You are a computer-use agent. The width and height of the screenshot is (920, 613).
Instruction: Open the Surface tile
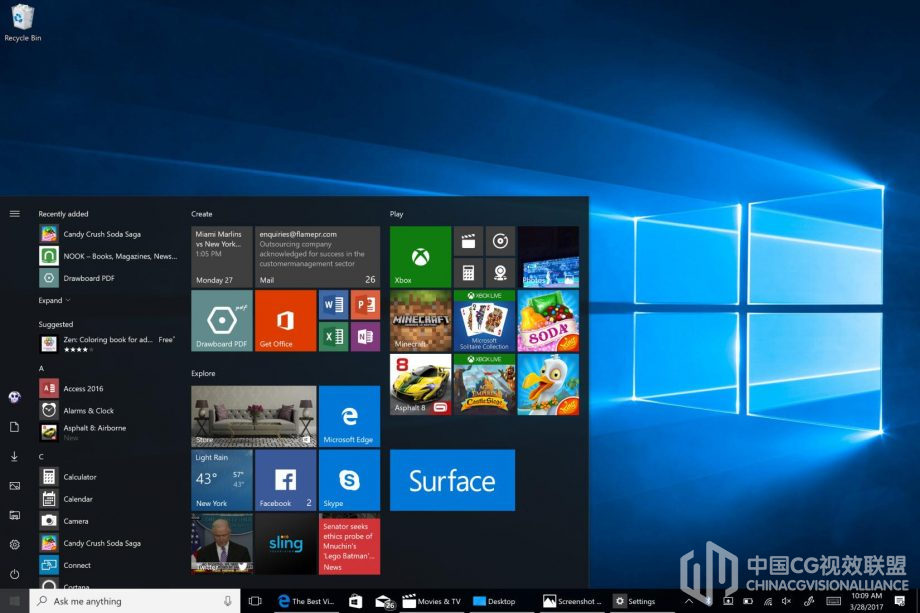(452, 480)
